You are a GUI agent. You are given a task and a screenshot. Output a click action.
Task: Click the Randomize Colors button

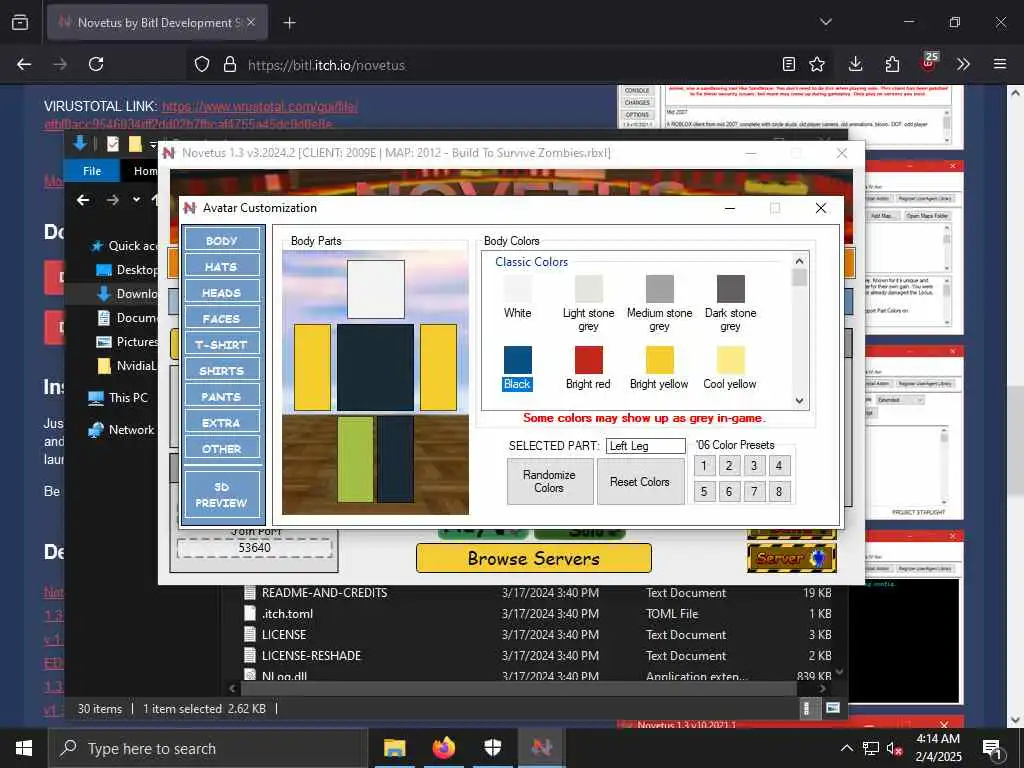click(x=549, y=481)
